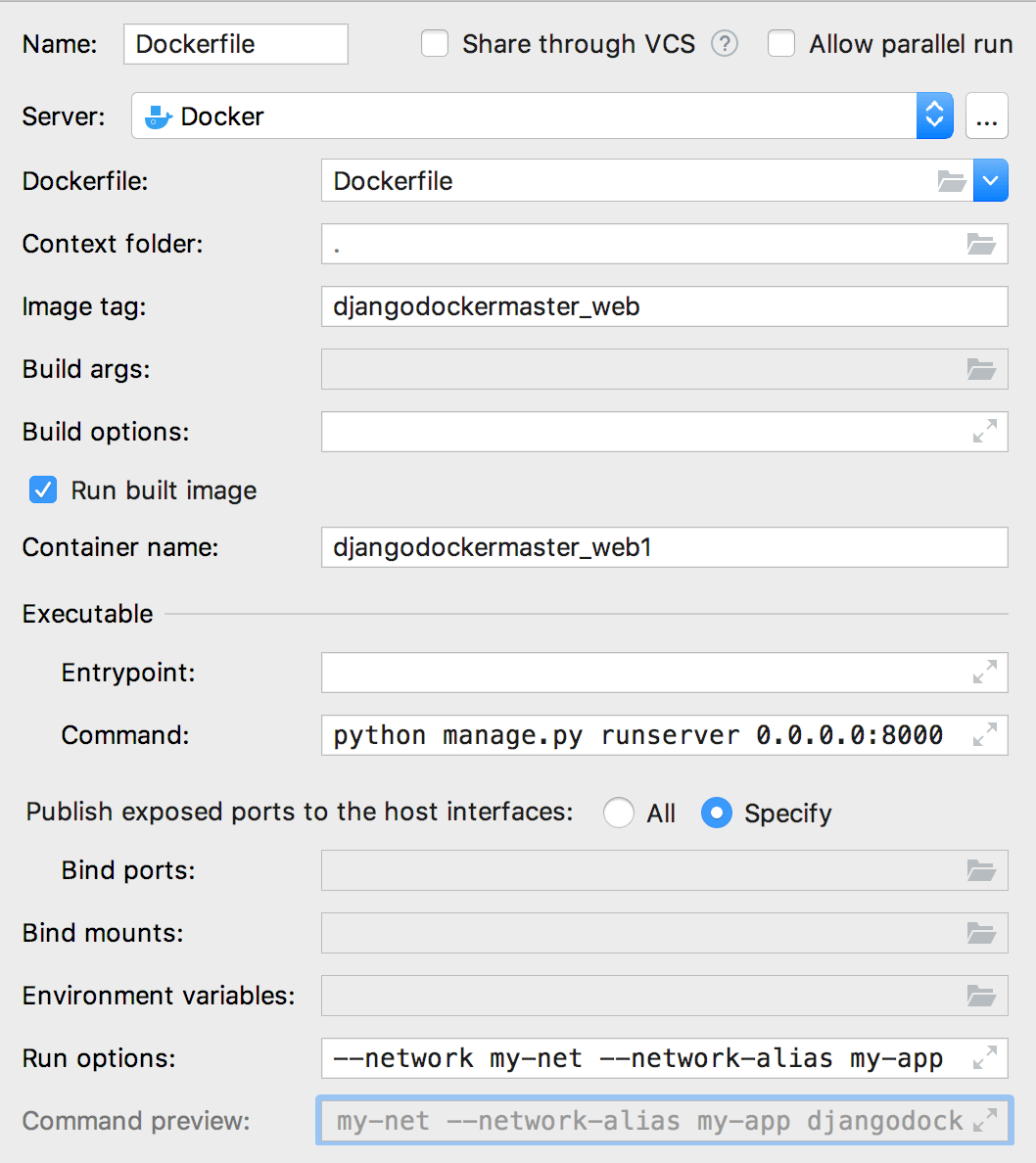Image resolution: width=1036 pixels, height=1163 pixels.
Task: Enable Share through VCS checkbox
Action: pos(435,44)
